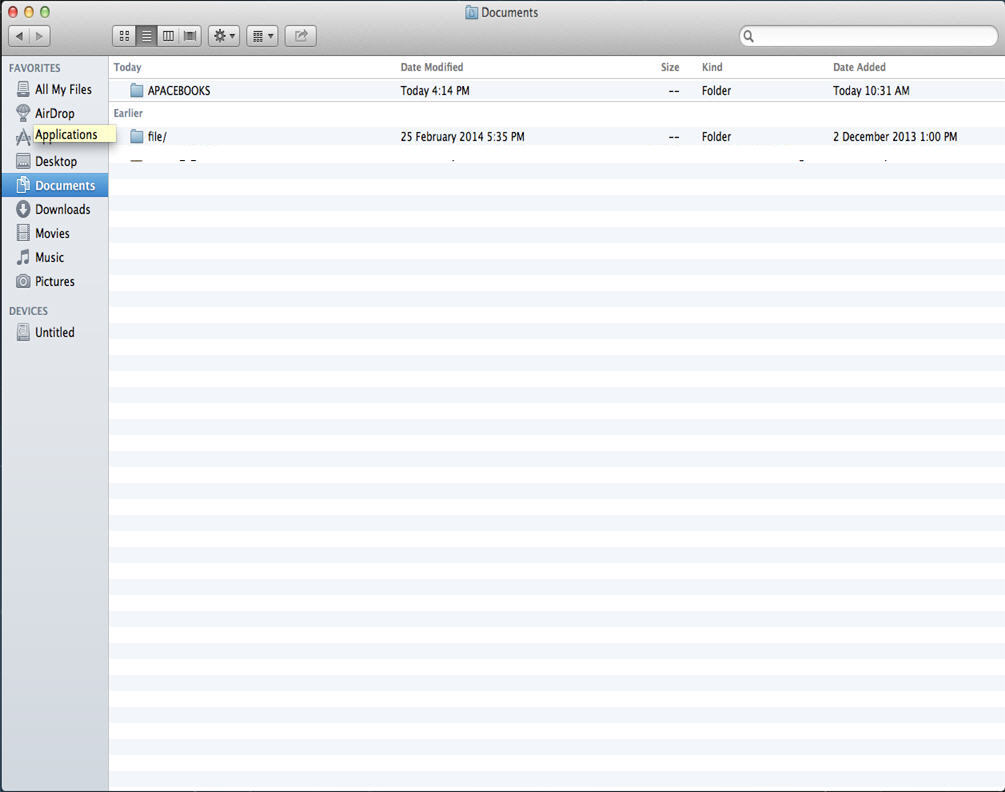Open All My Files in sidebar
Screen dimensions: 1005x792
(62, 89)
